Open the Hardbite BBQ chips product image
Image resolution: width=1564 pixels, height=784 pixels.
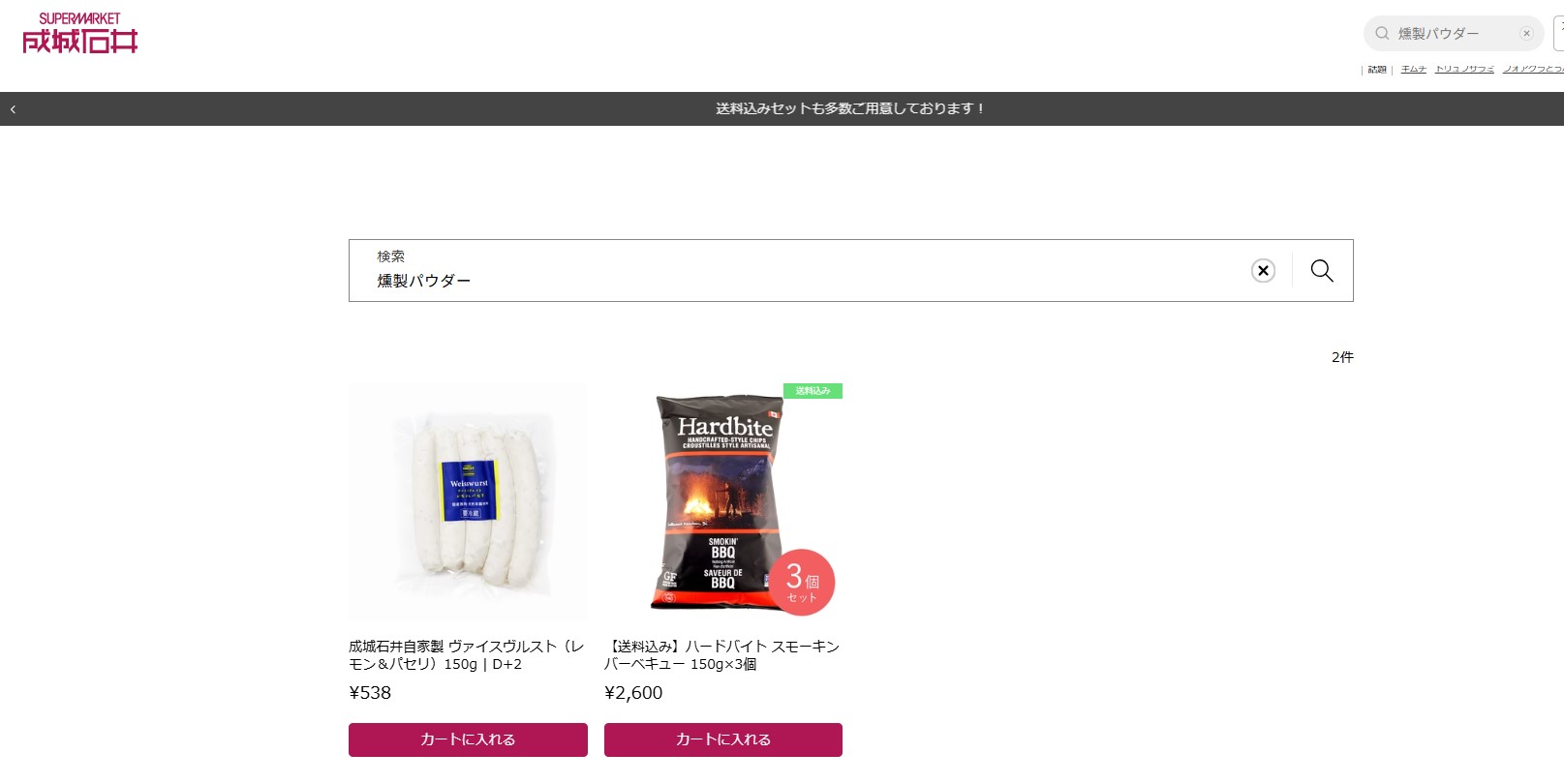(x=723, y=501)
